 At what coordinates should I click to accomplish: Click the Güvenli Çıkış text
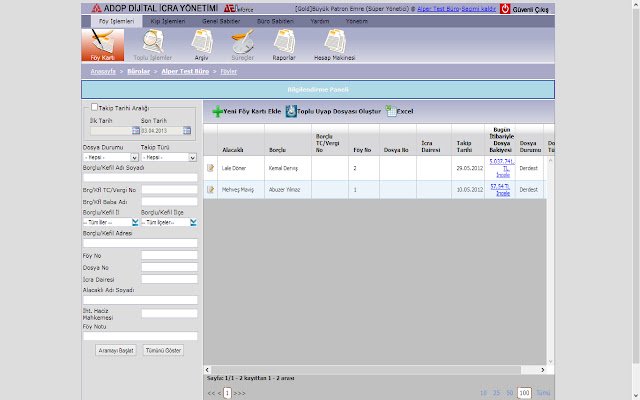click(531, 9)
